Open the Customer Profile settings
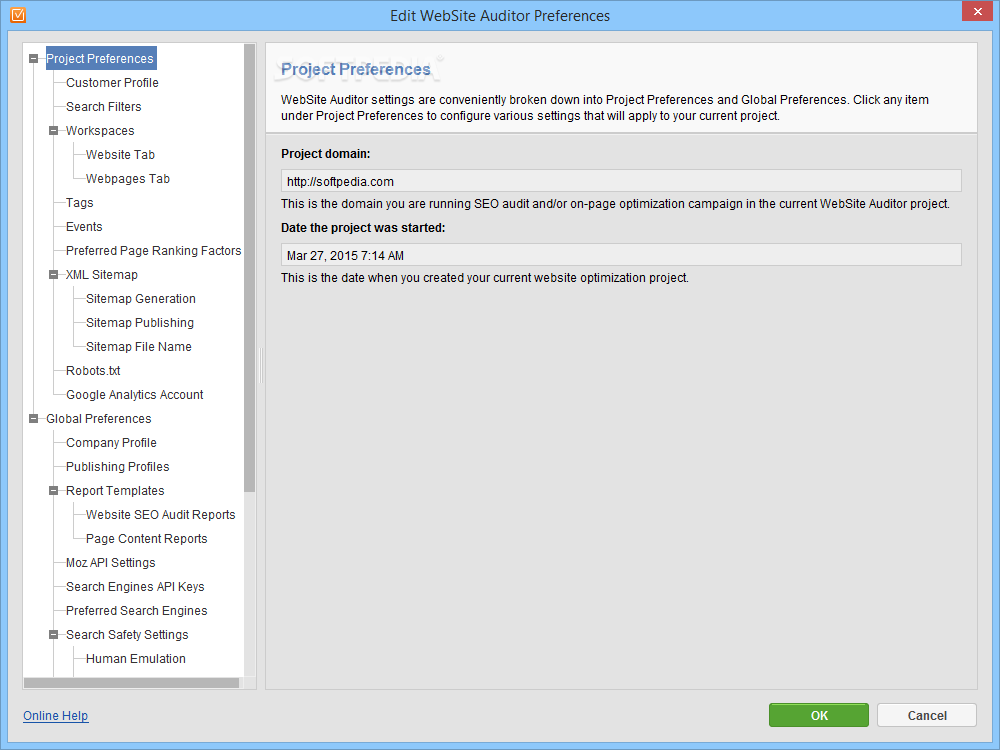 point(112,83)
